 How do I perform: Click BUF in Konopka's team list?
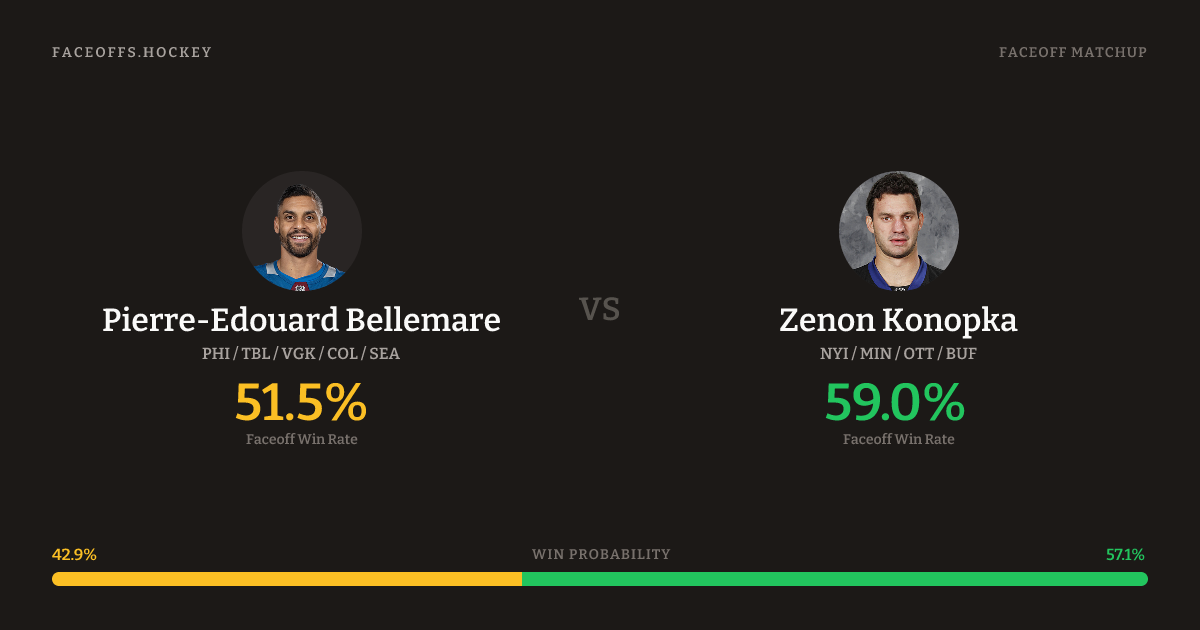point(962,353)
